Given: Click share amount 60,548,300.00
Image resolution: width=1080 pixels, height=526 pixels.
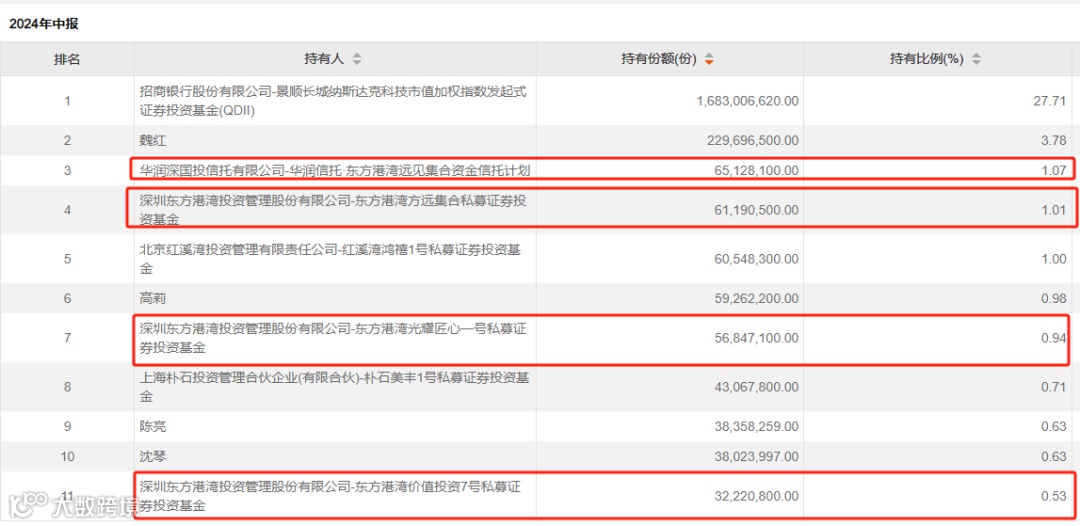Looking at the screenshot, I should (x=756, y=259).
